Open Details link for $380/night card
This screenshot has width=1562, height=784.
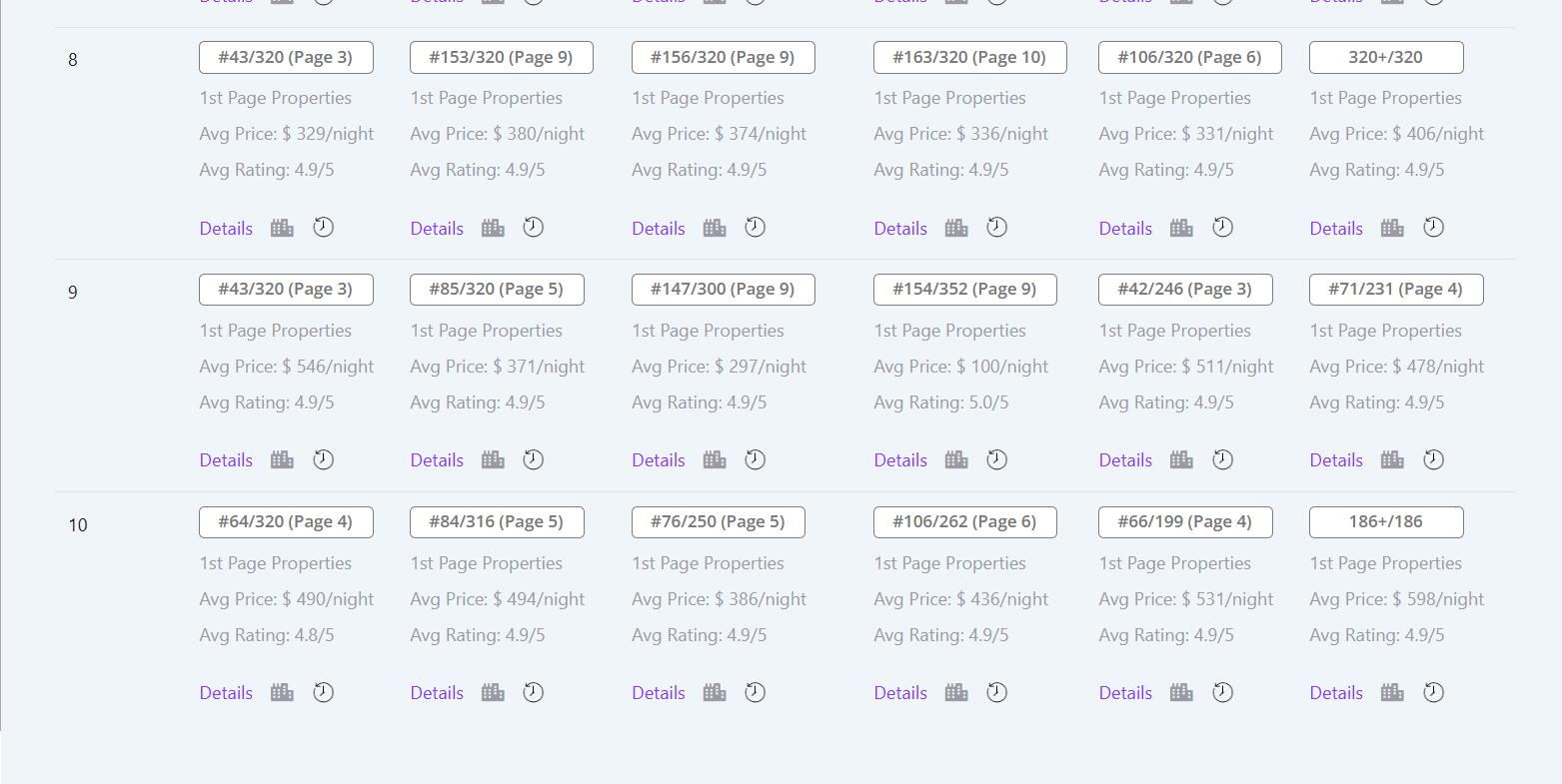tap(437, 229)
